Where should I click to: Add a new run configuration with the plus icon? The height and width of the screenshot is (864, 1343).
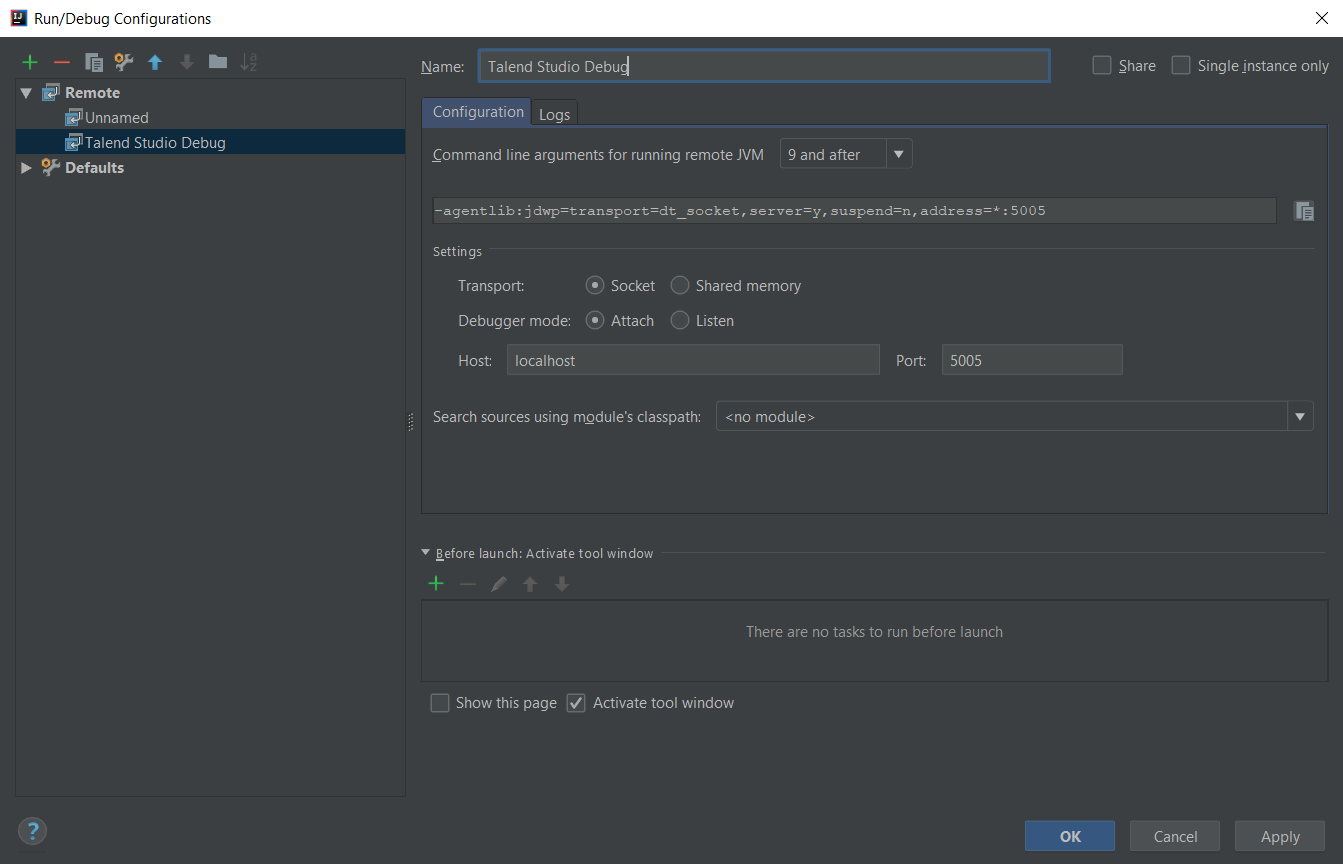29,61
